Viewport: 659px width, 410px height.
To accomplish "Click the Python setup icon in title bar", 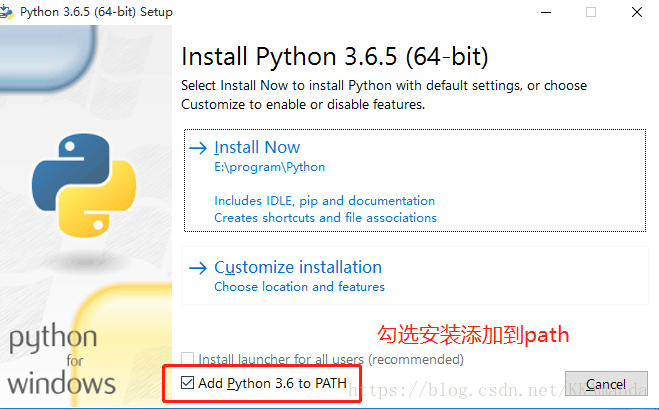I will [x=6, y=12].
